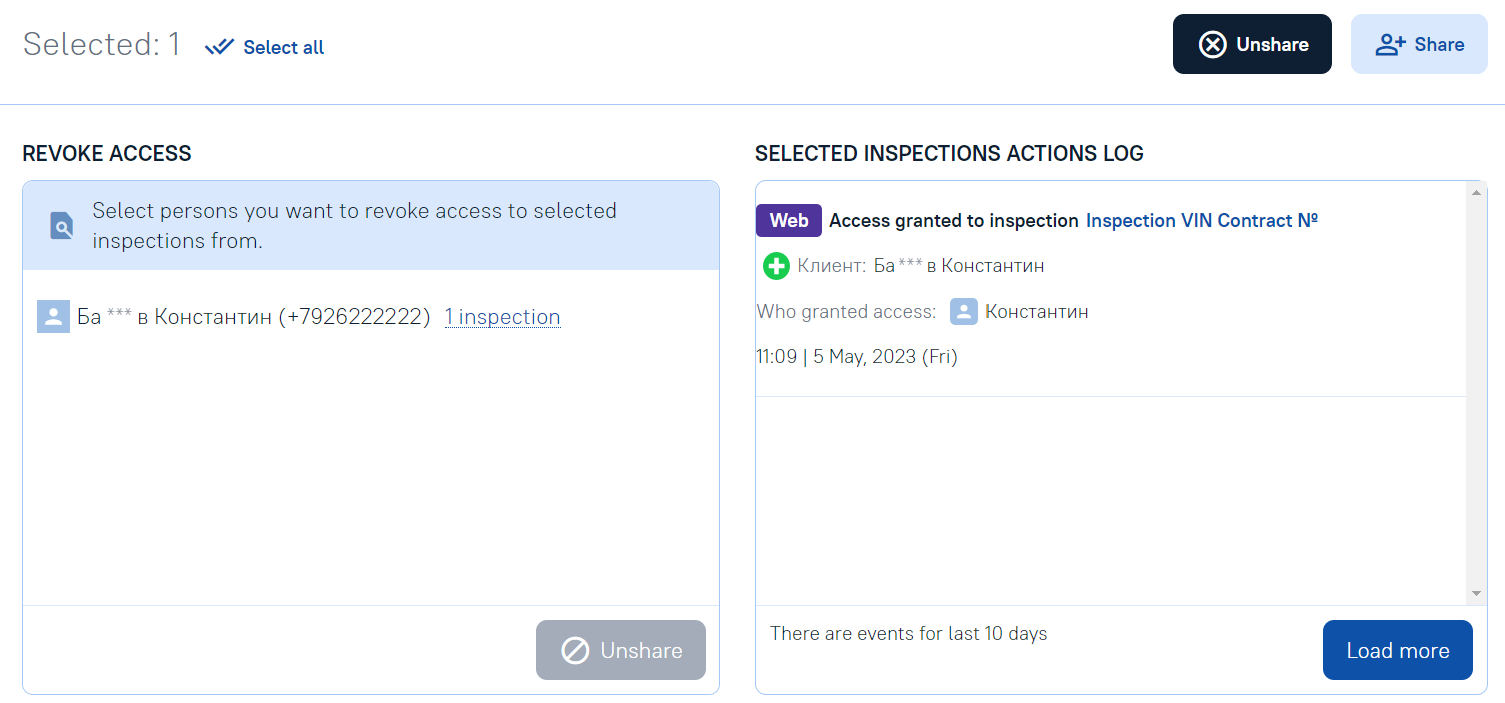Click the Клиент: Ба *** в Константин log line
Viewport: 1505px width, 703px height.
[x=904, y=266]
